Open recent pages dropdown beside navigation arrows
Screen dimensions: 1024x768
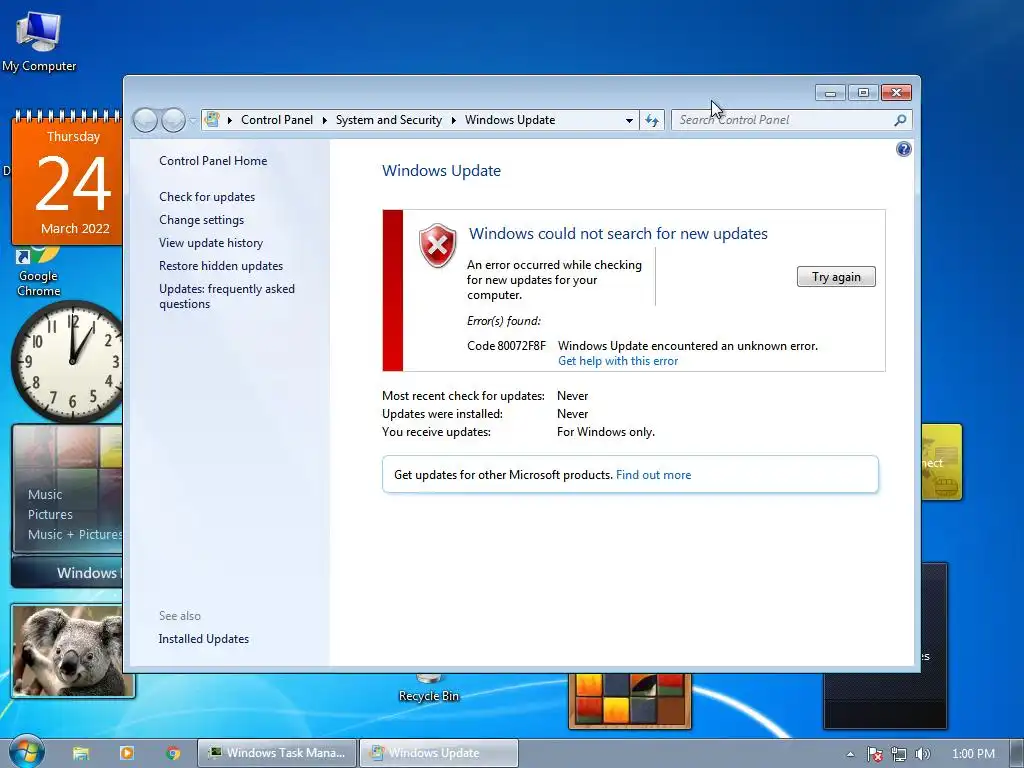point(193,120)
